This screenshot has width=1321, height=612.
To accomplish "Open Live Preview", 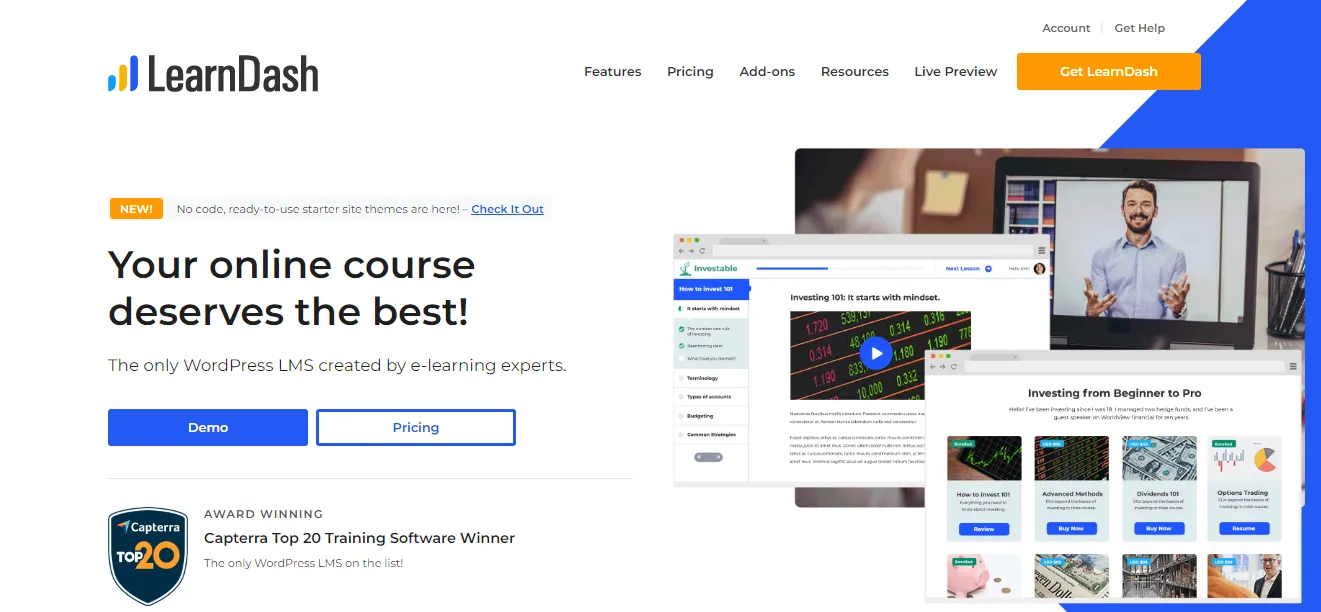I will [955, 72].
